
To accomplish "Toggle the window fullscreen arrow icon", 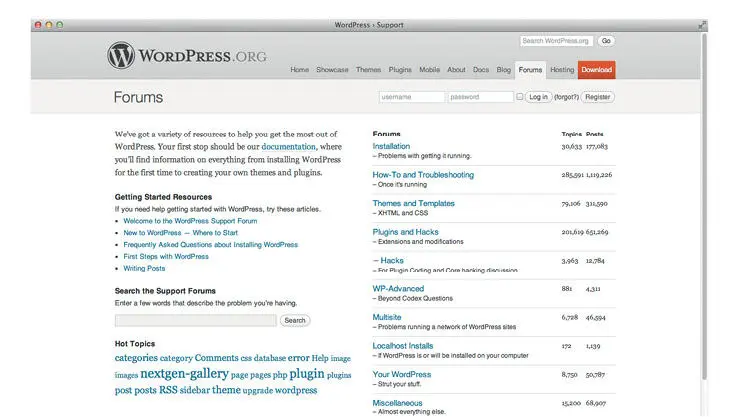I will point(702,25).
